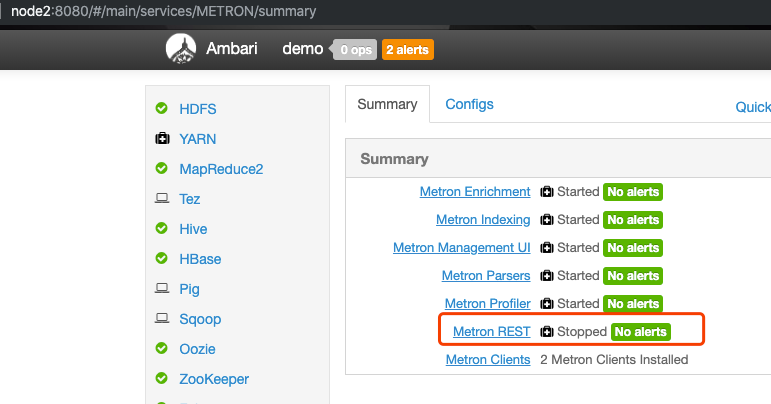This screenshot has height=404, width=771.
Task: Open the Sqoop service
Action: pyautogui.click(x=200, y=319)
